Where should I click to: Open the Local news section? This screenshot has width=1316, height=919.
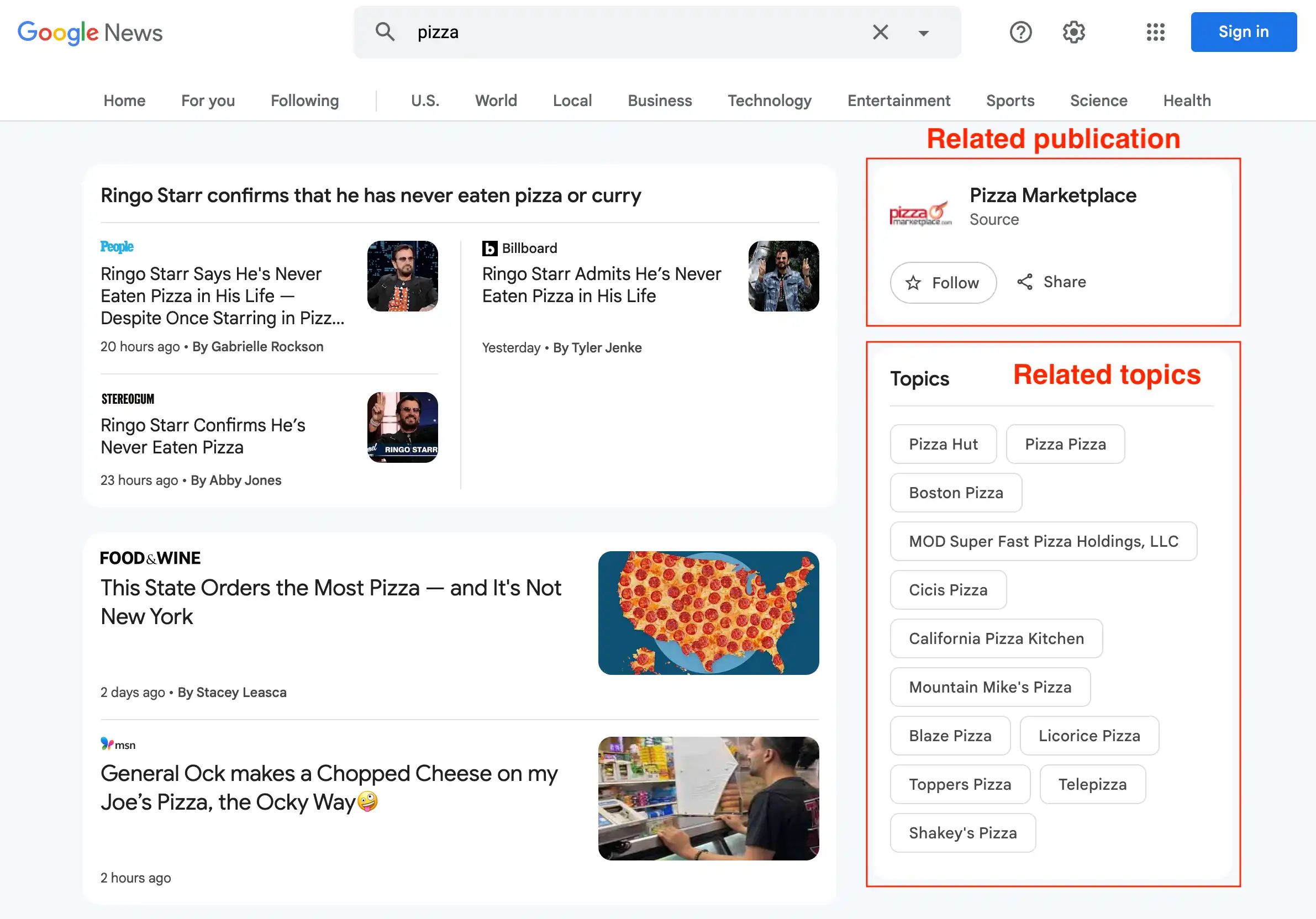pyautogui.click(x=572, y=101)
